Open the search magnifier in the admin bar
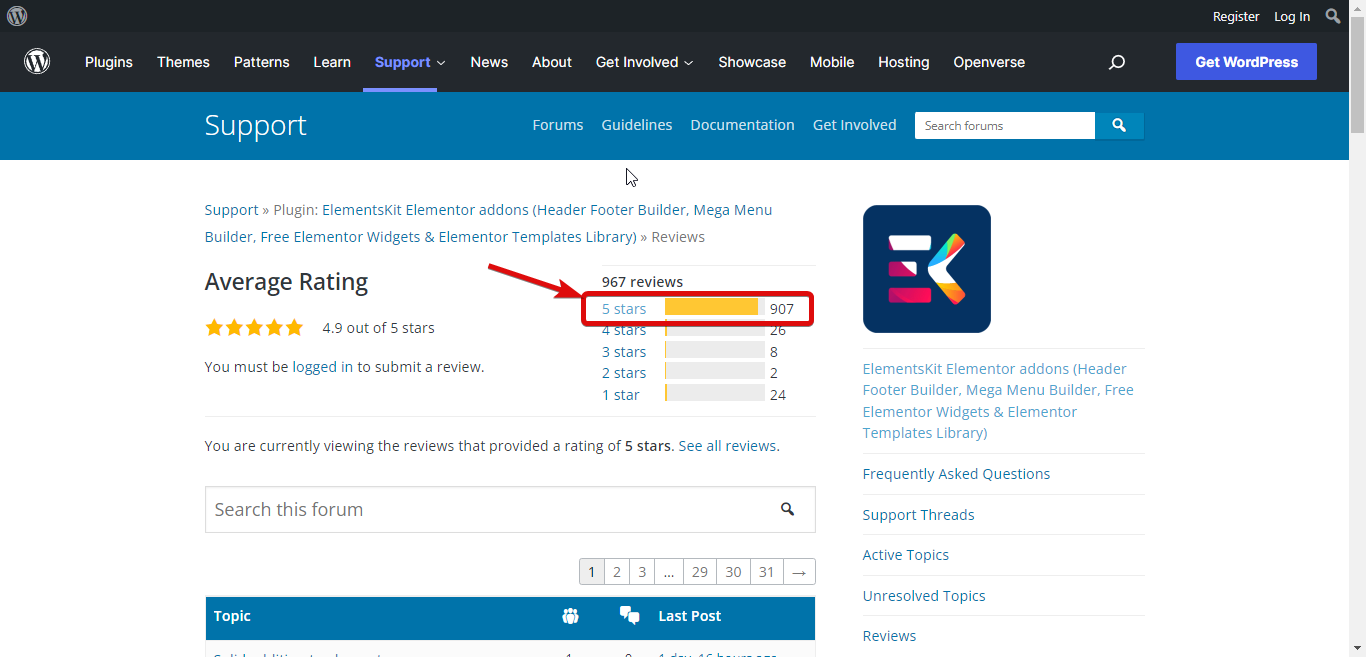This screenshot has width=1366, height=657. pos(1333,16)
